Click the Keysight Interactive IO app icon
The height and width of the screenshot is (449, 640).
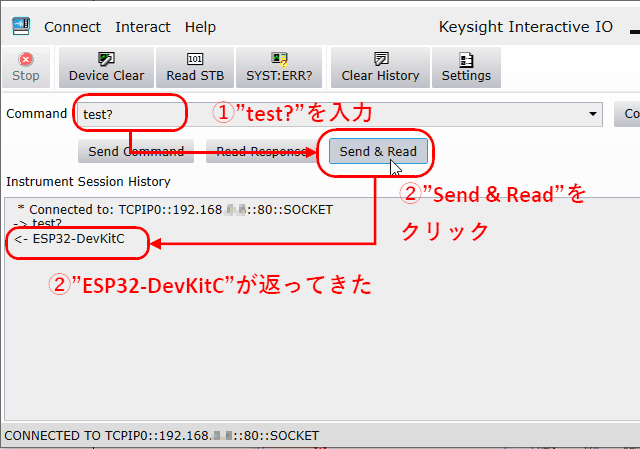pos(21,27)
